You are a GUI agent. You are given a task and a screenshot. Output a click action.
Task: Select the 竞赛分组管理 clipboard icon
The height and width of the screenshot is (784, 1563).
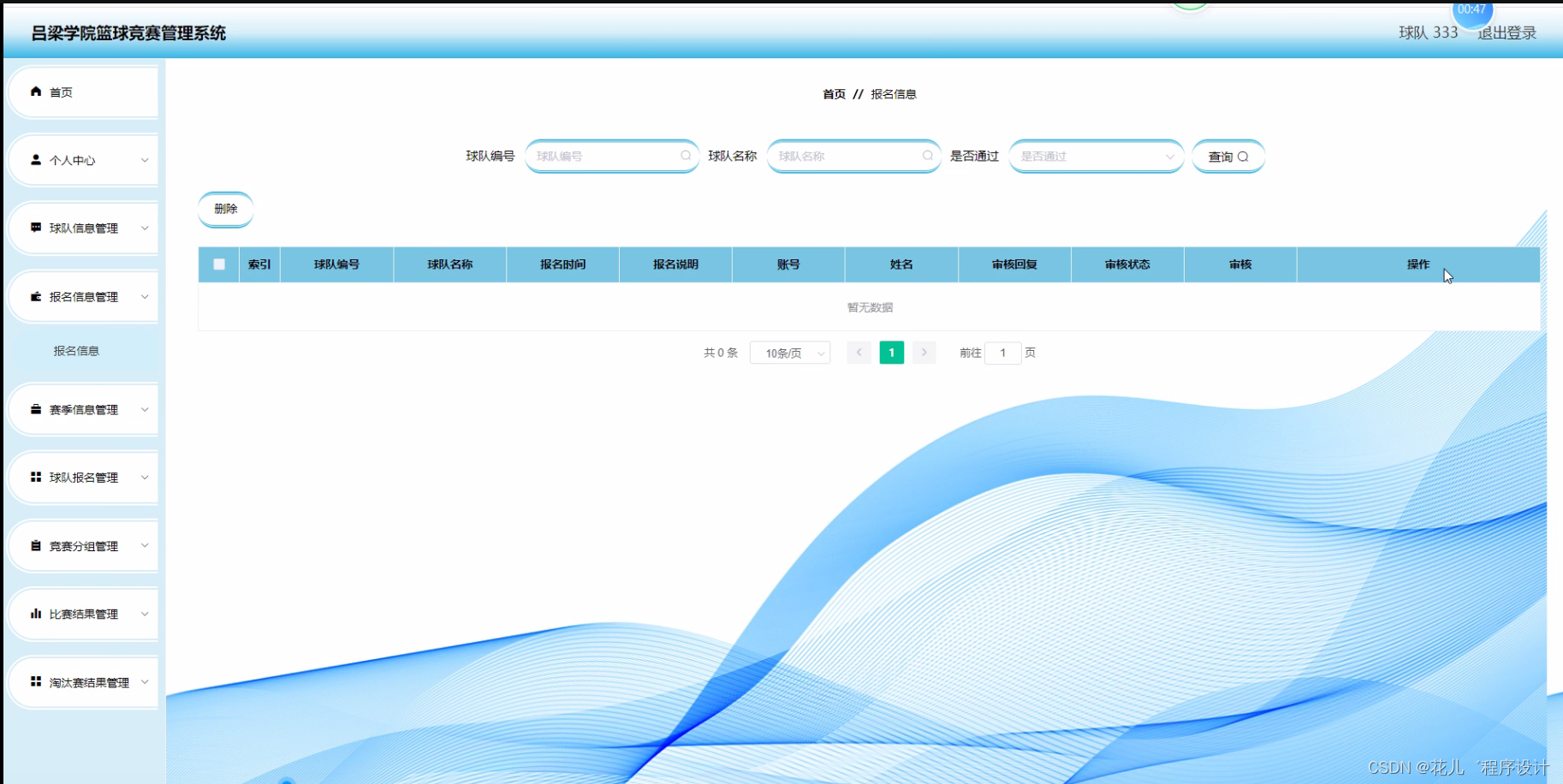(35, 545)
